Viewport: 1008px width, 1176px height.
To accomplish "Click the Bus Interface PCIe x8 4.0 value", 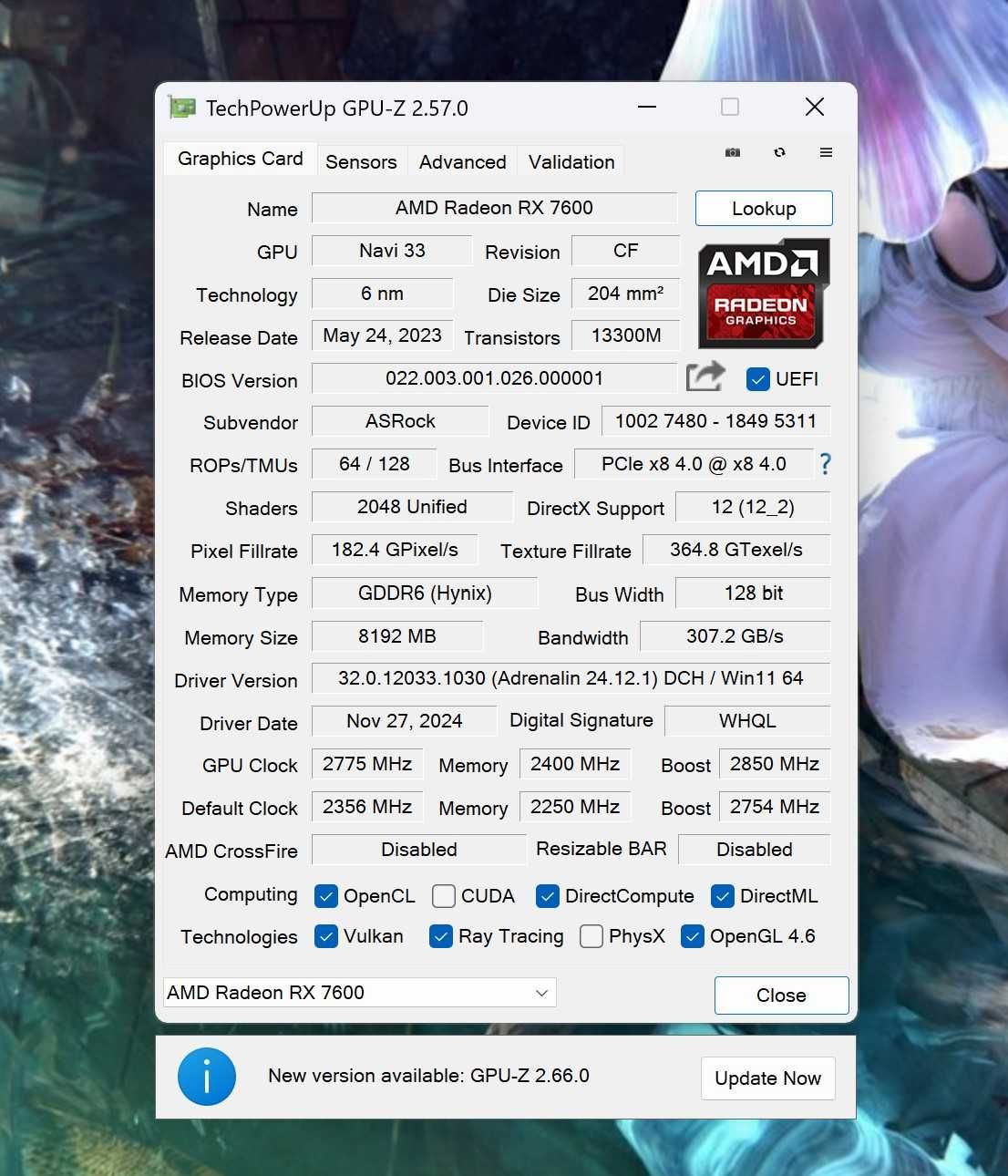I will click(x=694, y=464).
